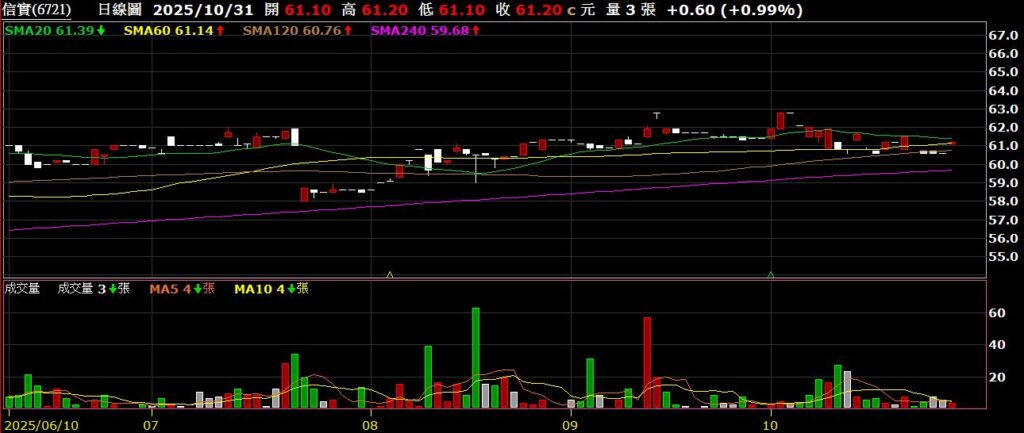Click the tallest green volume bar
1024x433 pixels.
click(476, 357)
